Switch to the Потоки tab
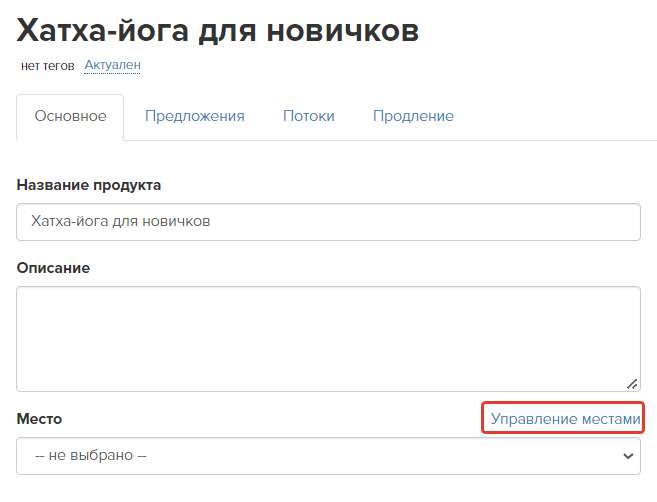Screen dimensions: 657x502 [309, 116]
